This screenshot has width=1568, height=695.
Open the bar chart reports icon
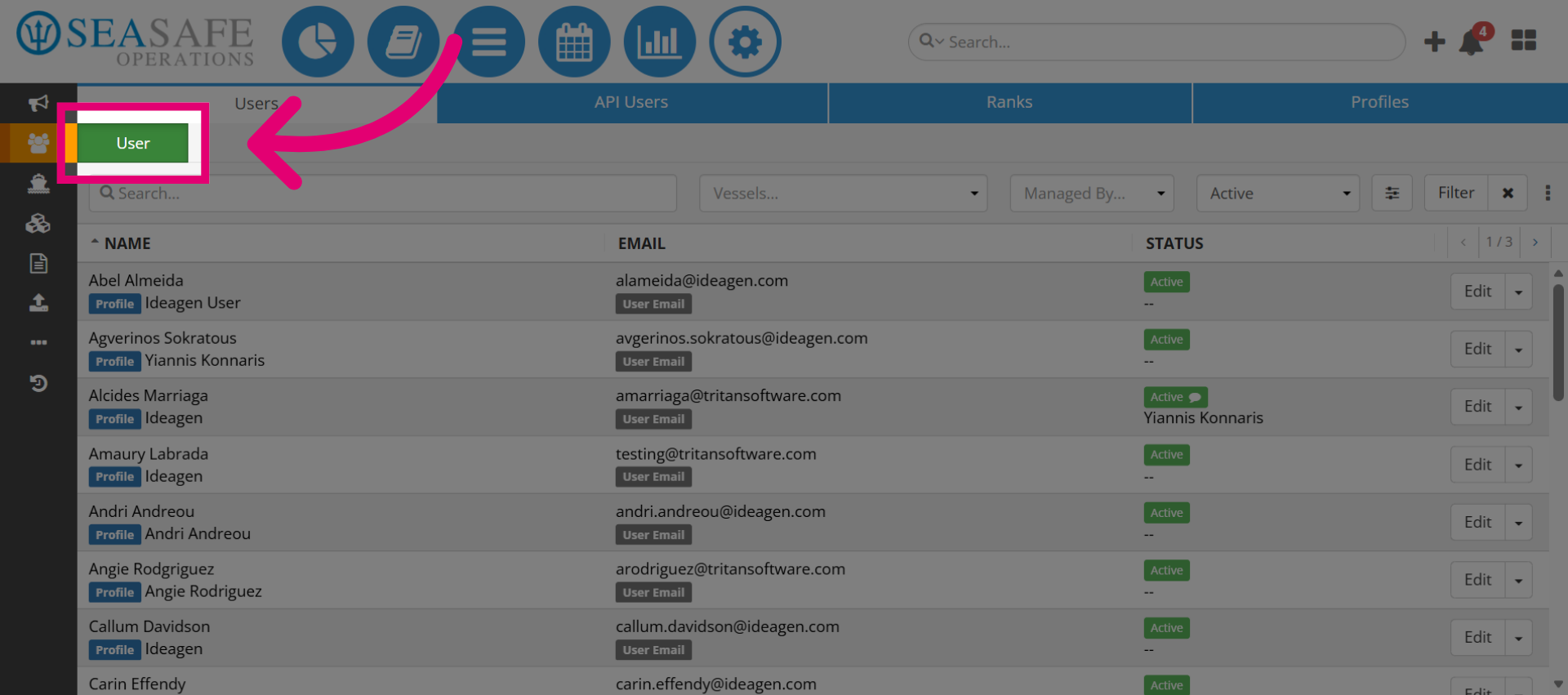click(660, 42)
